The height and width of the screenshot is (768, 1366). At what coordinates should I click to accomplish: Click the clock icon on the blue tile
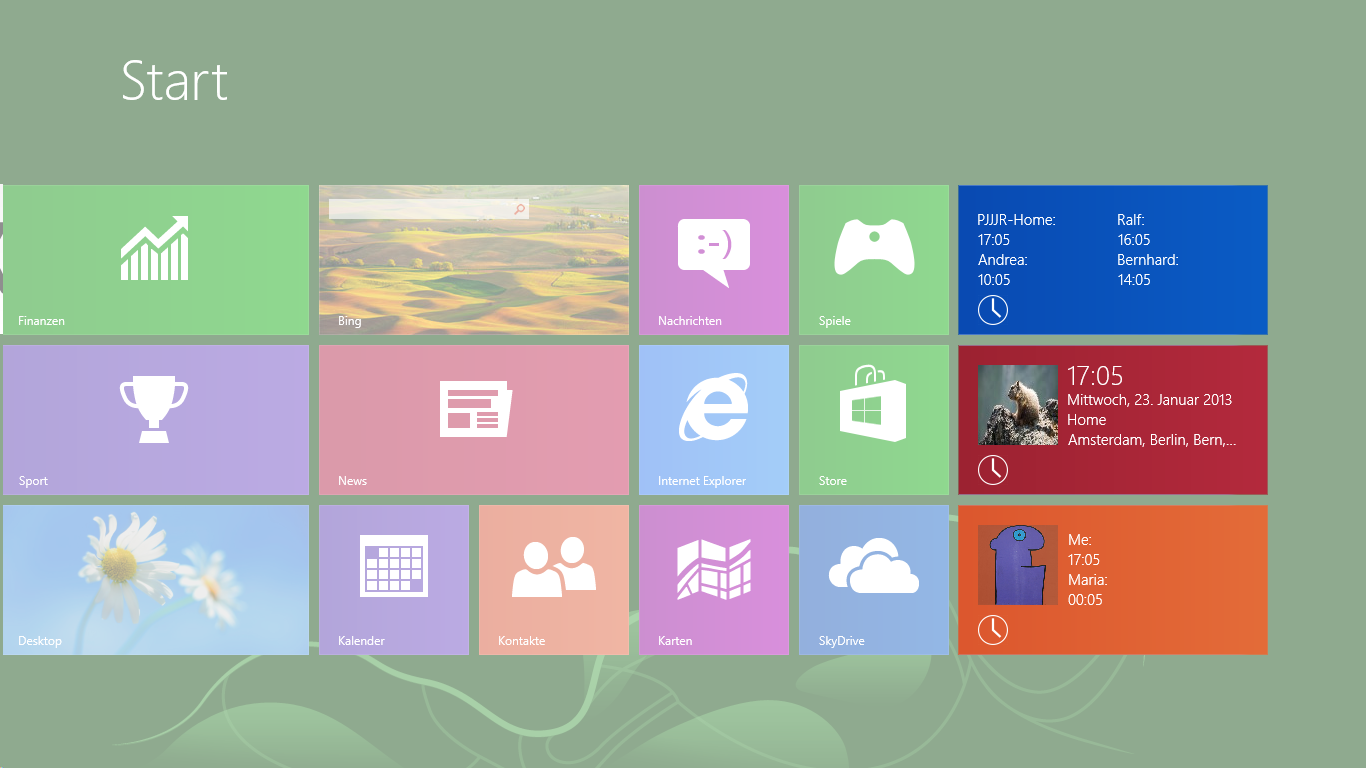[992, 309]
